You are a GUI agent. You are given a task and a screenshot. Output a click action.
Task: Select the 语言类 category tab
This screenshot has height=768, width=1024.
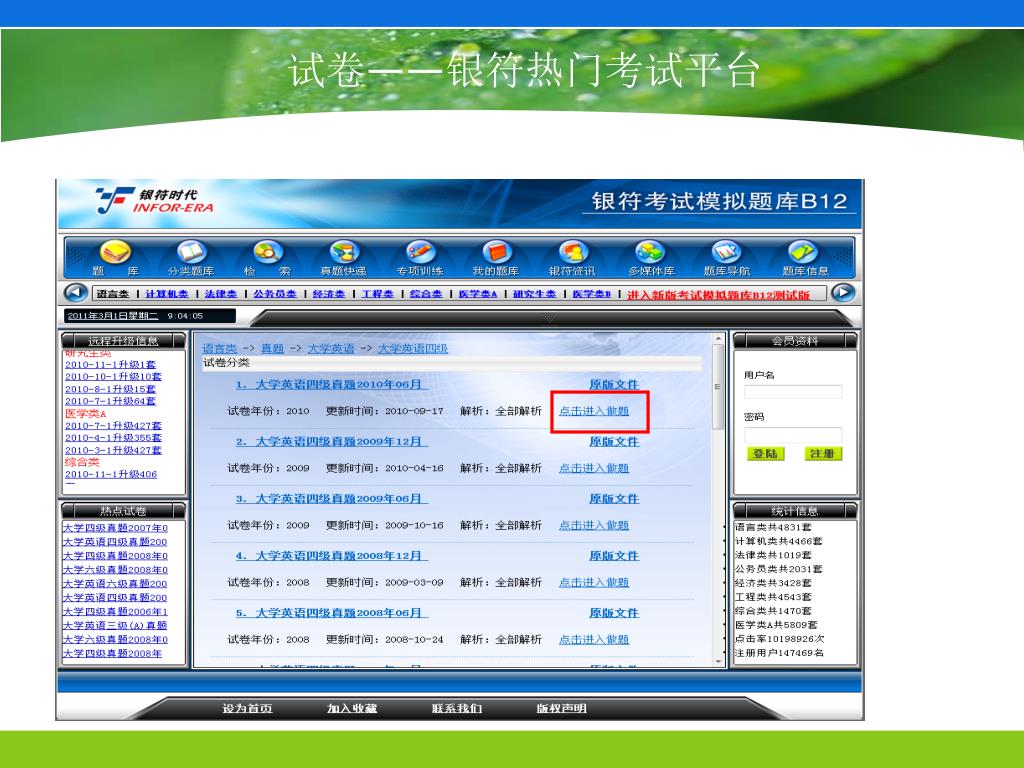point(113,294)
